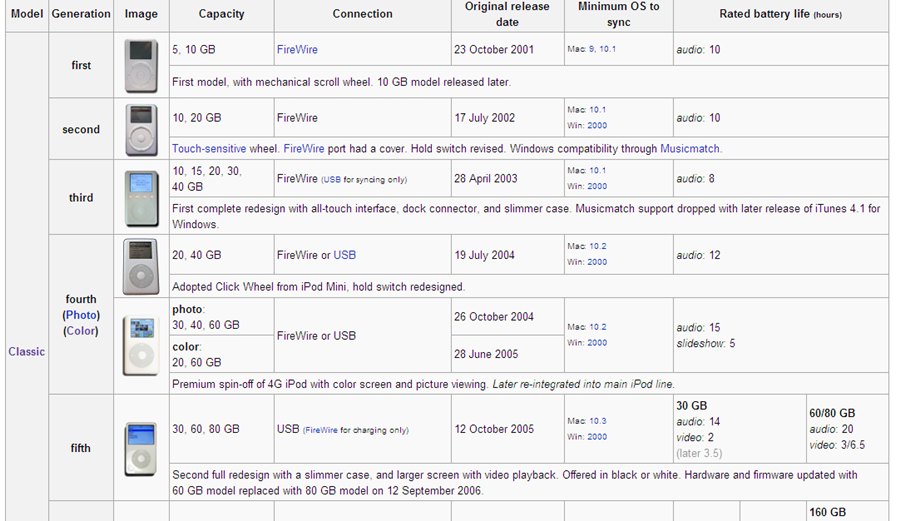The image size is (900, 521).
Task: Click the '30 GB' battery heading
Action: [692, 406]
